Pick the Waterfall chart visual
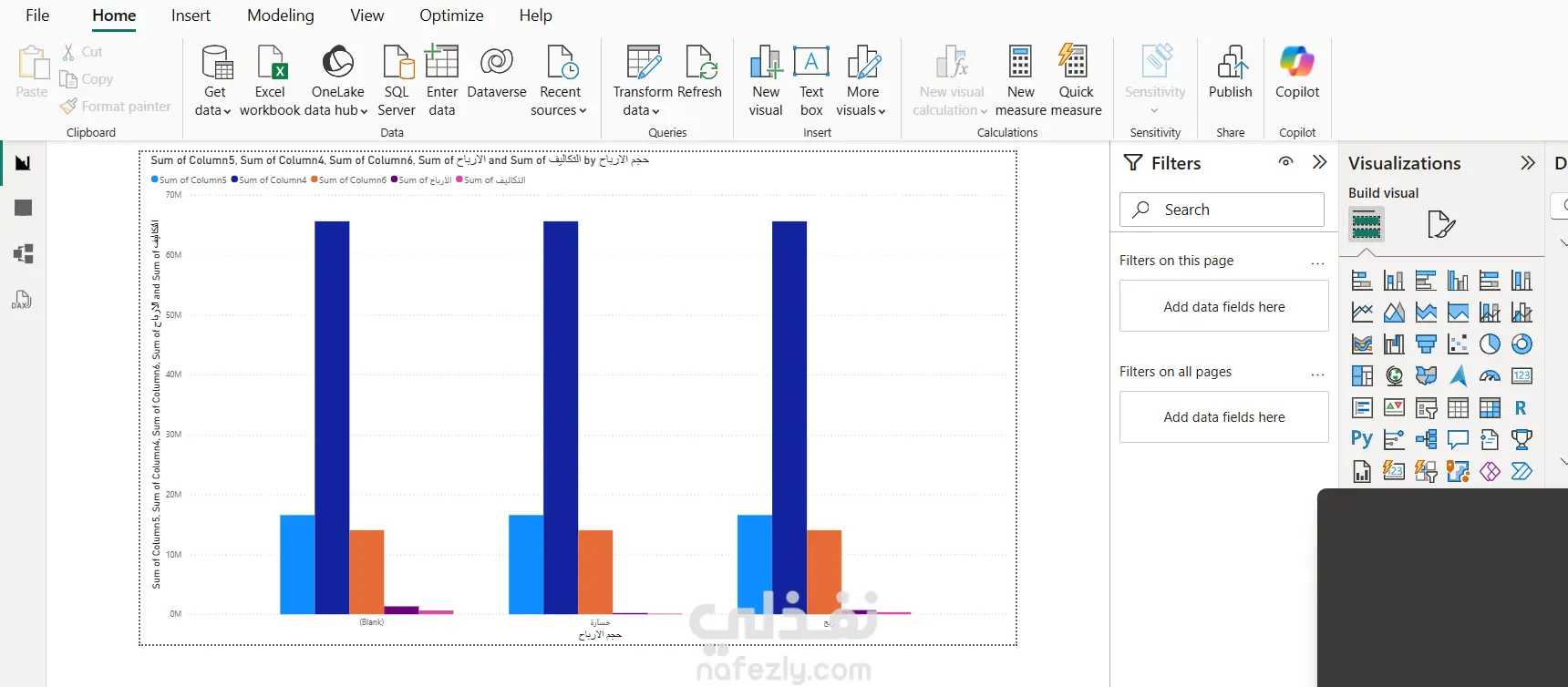The height and width of the screenshot is (687, 1568). pyautogui.click(x=1394, y=344)
